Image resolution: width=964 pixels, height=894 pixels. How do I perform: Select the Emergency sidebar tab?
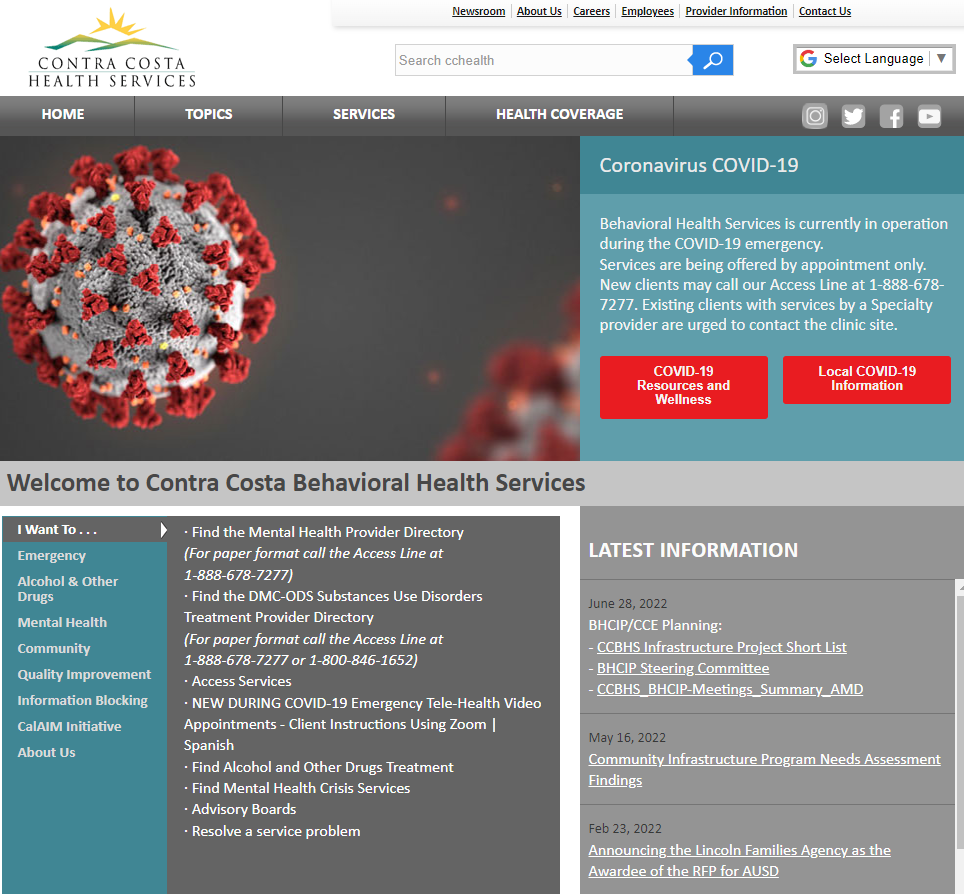tap(52, 555)
